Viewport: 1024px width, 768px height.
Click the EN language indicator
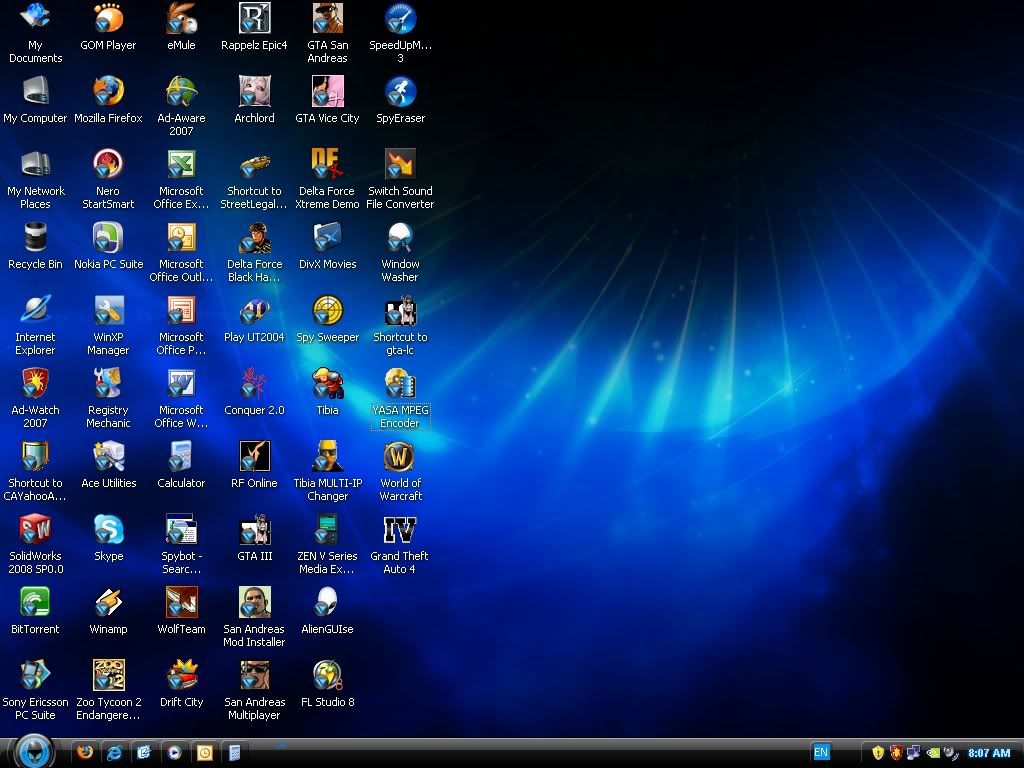pos(821,752)
